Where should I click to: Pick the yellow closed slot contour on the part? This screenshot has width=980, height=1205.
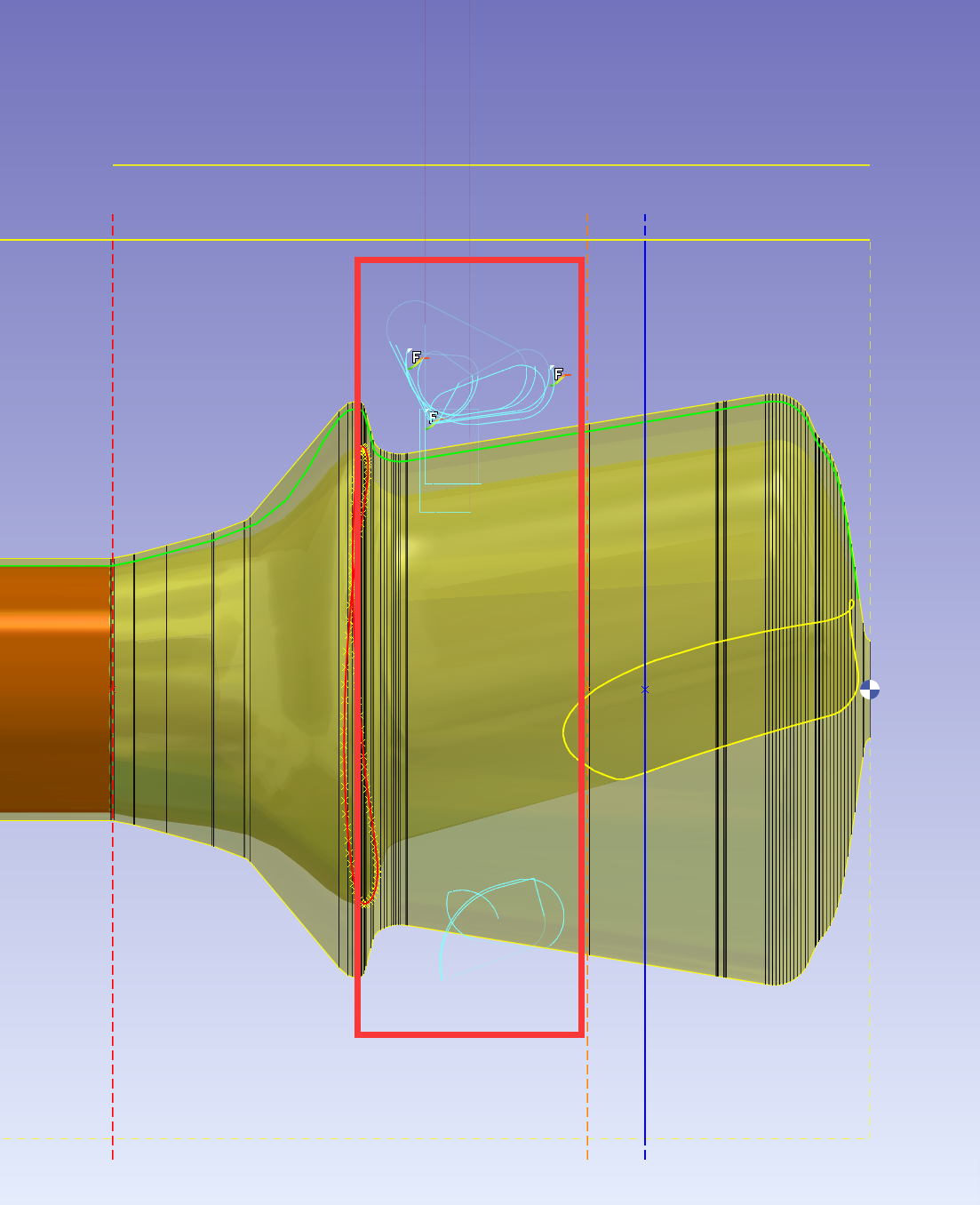pos(711,690)
